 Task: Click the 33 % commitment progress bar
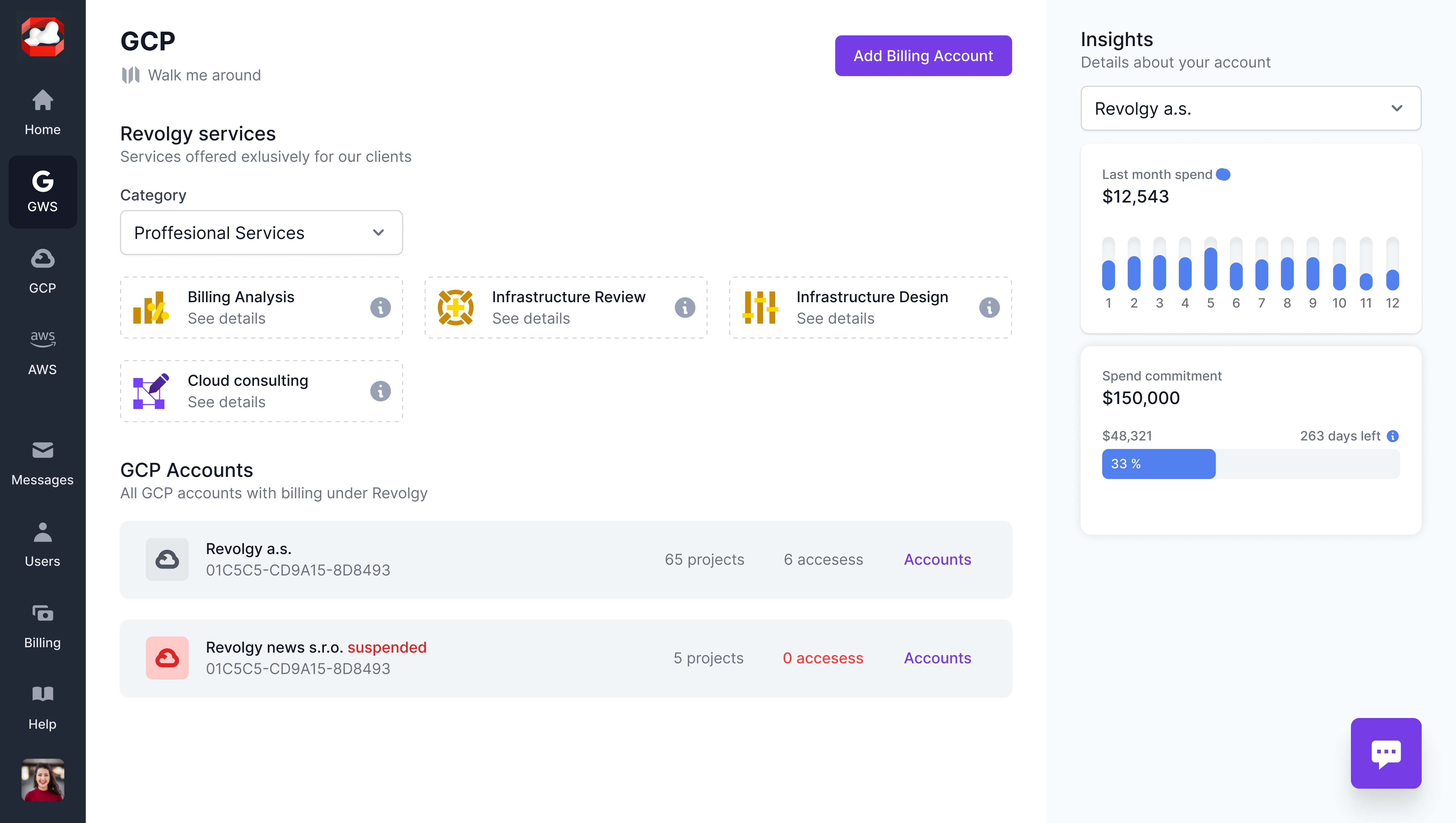[x=1251, y=464]
